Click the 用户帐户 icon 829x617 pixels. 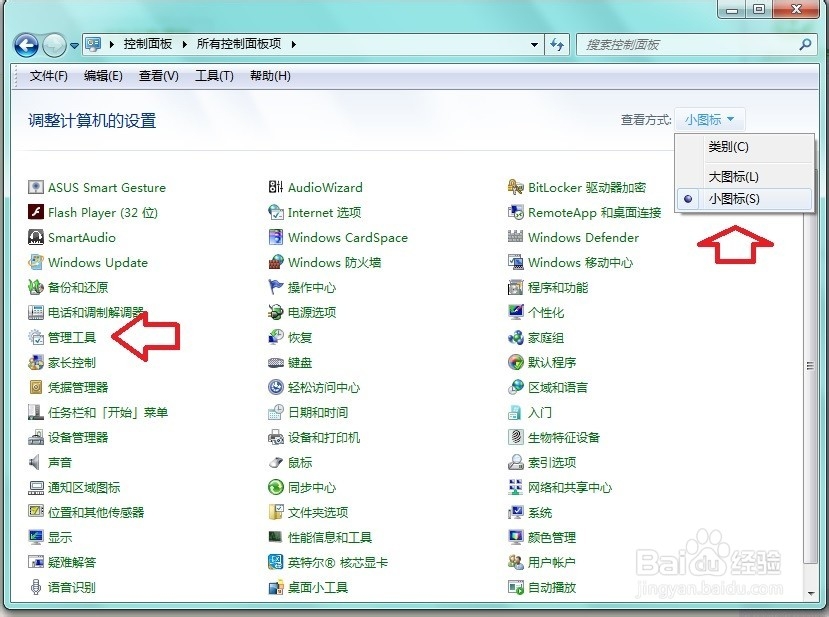[x=515, y=562]
